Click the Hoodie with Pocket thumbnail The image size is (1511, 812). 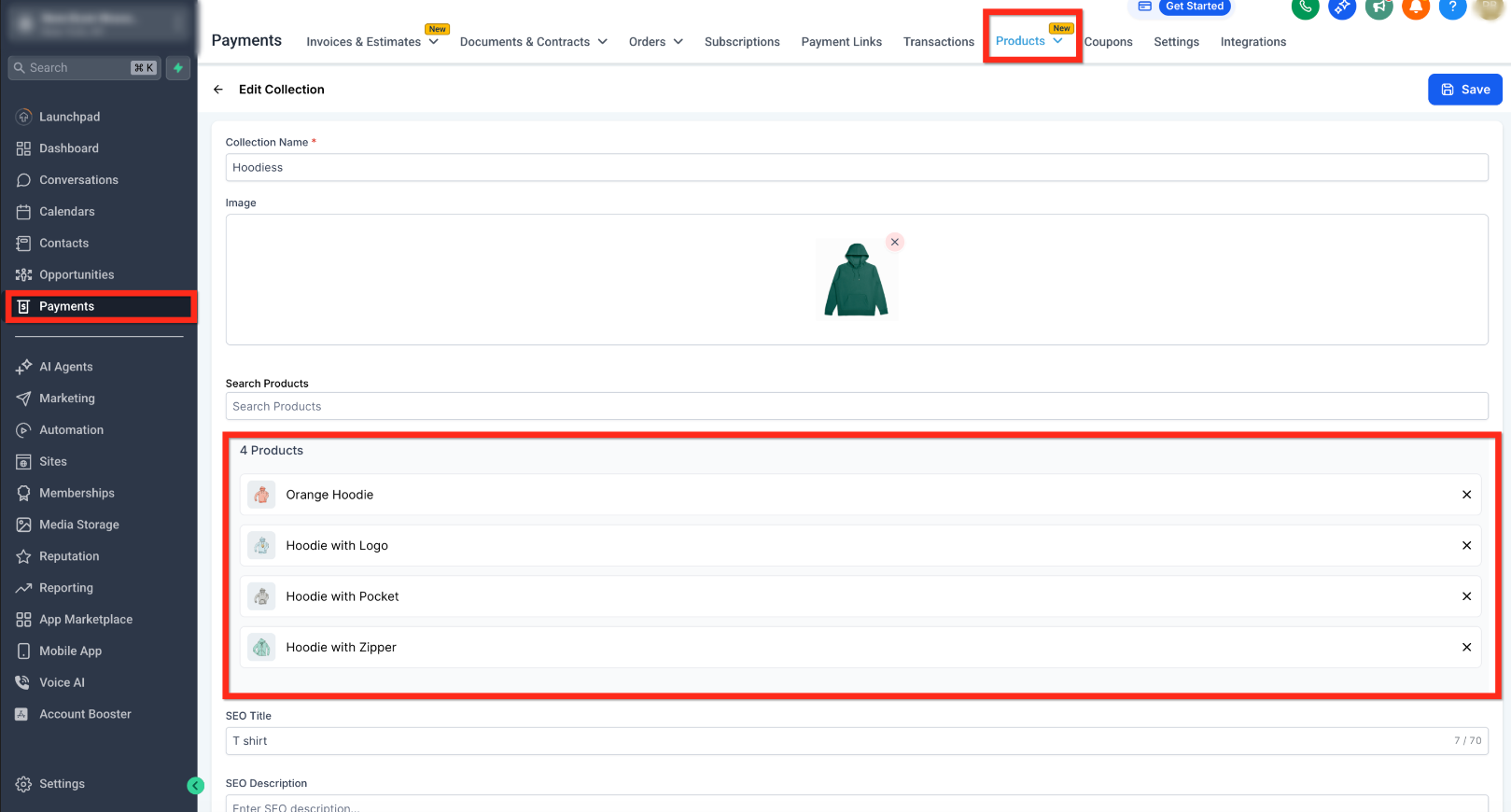coord(262,596)
